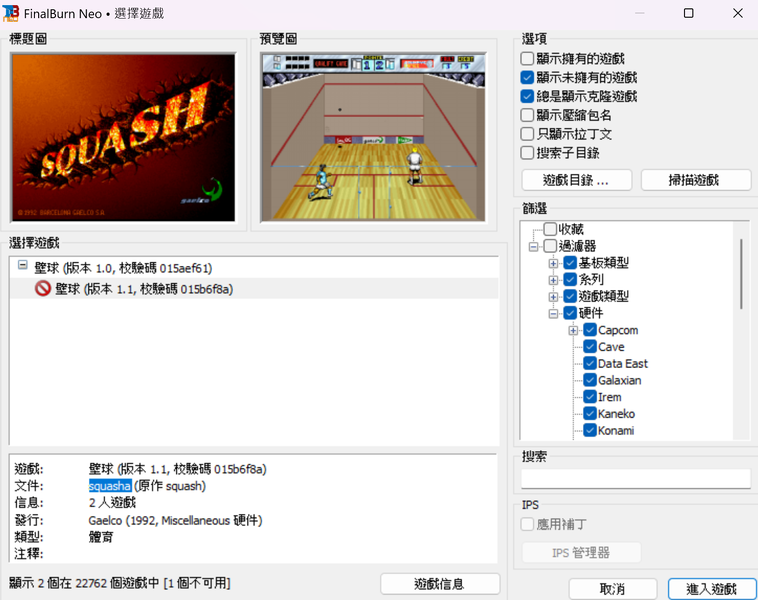Click the Gaelco (1992, Miscellaneous 硬件) text
This screenshot has height=600, width=758.
point(175,521)
